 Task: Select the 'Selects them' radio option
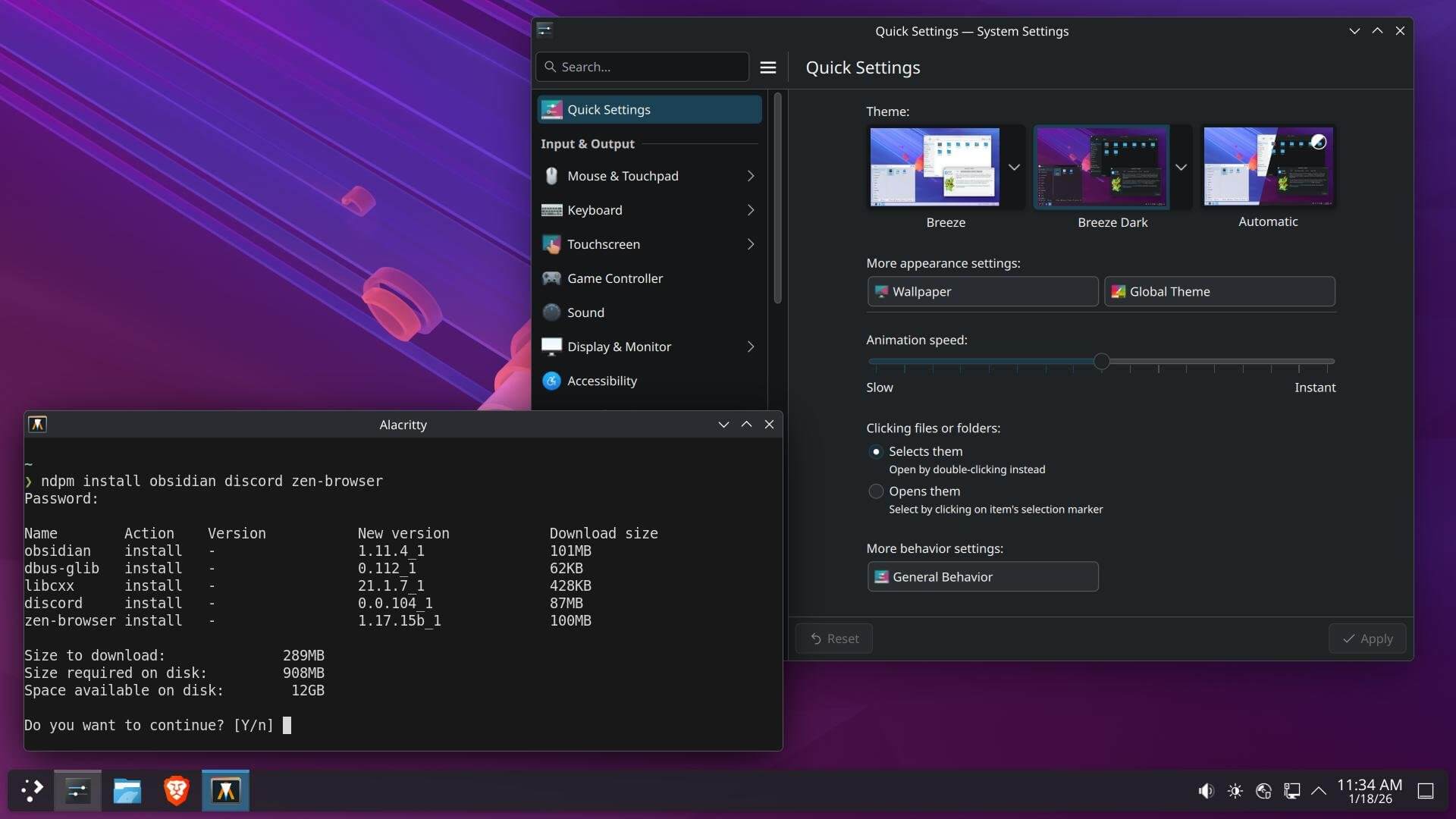pyautogui.click(x=876, y=452)
